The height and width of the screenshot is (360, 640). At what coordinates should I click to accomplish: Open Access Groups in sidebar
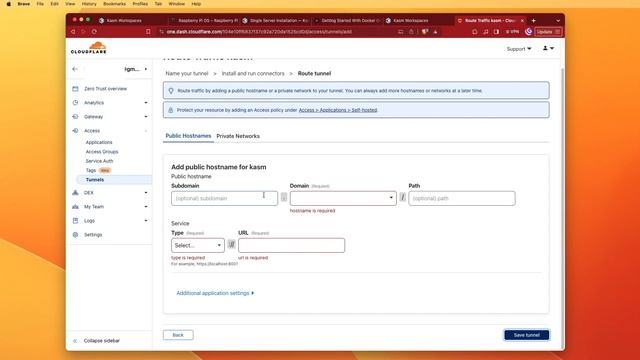coord(102,151)
